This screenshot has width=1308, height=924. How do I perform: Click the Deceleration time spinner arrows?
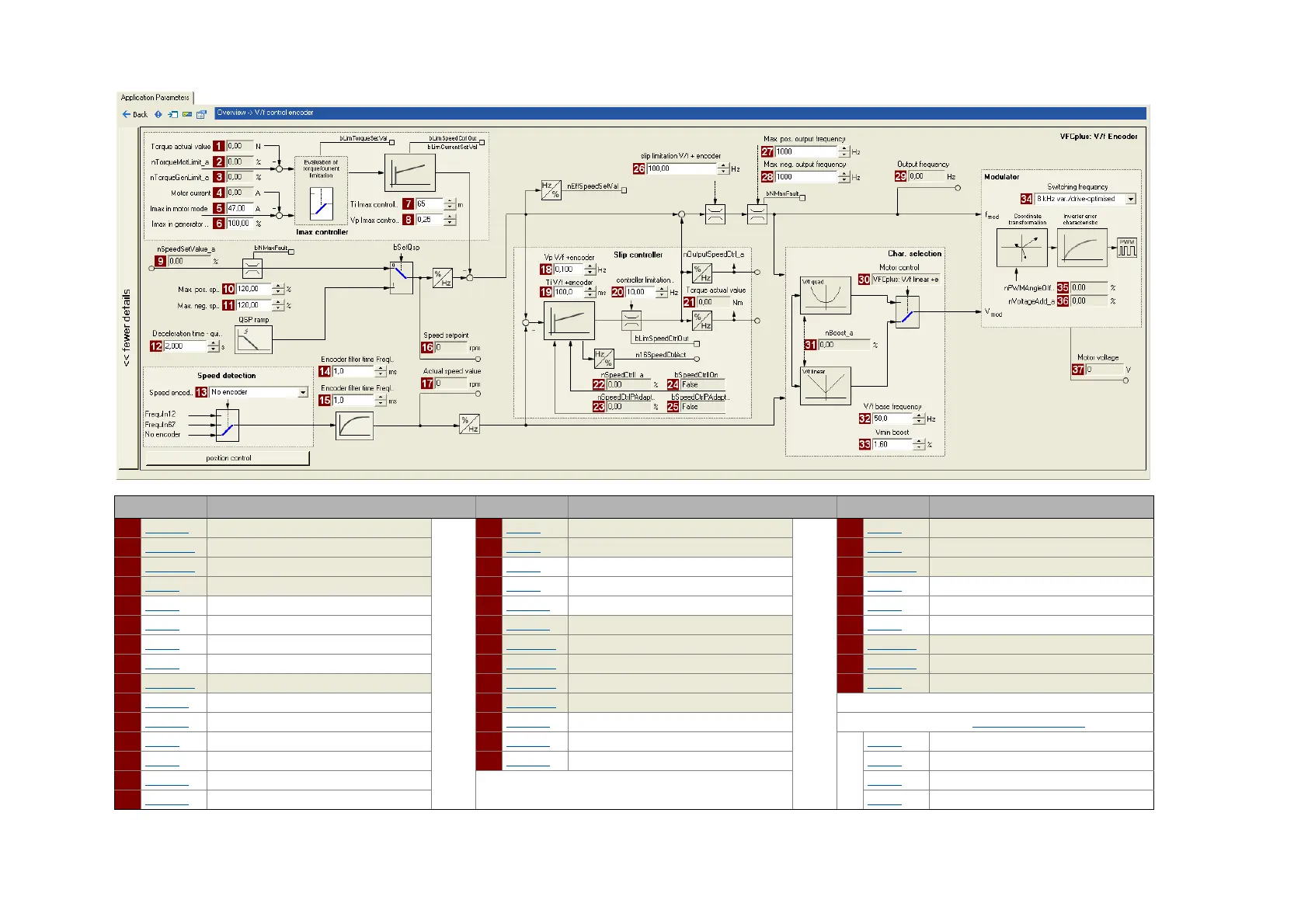214,346
